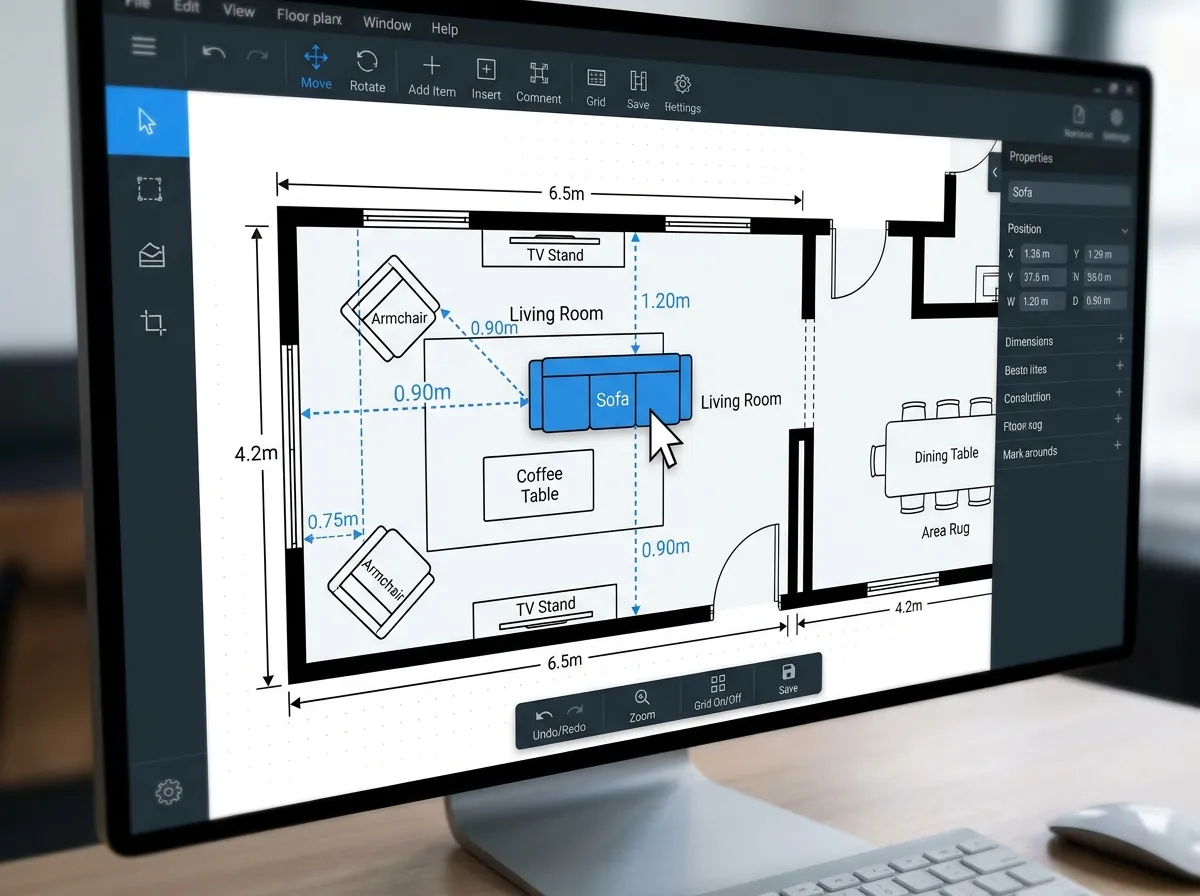Select the pointer tool in left sidebar

[x=147, y=122]
